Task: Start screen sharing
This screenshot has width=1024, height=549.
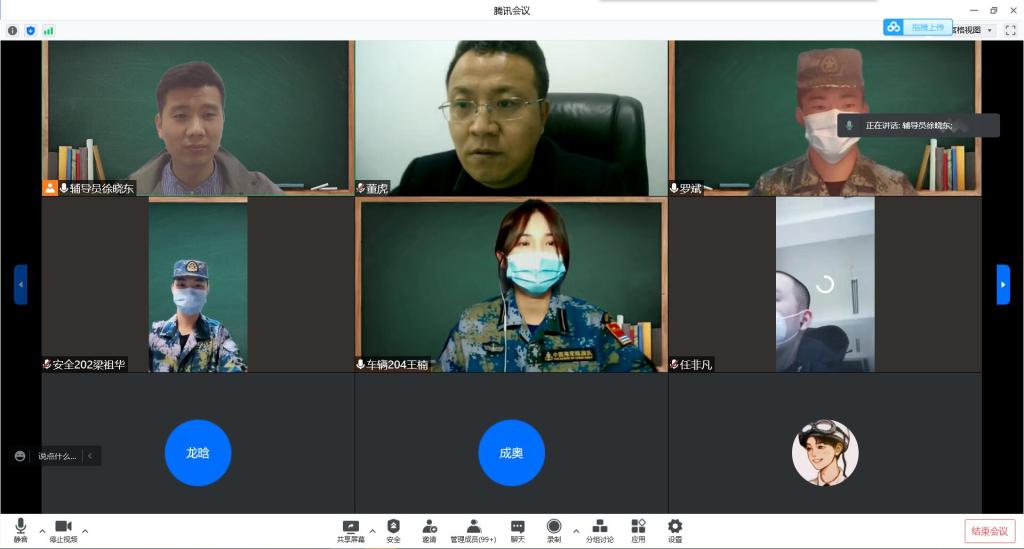Action: click(x=350, y=529)
